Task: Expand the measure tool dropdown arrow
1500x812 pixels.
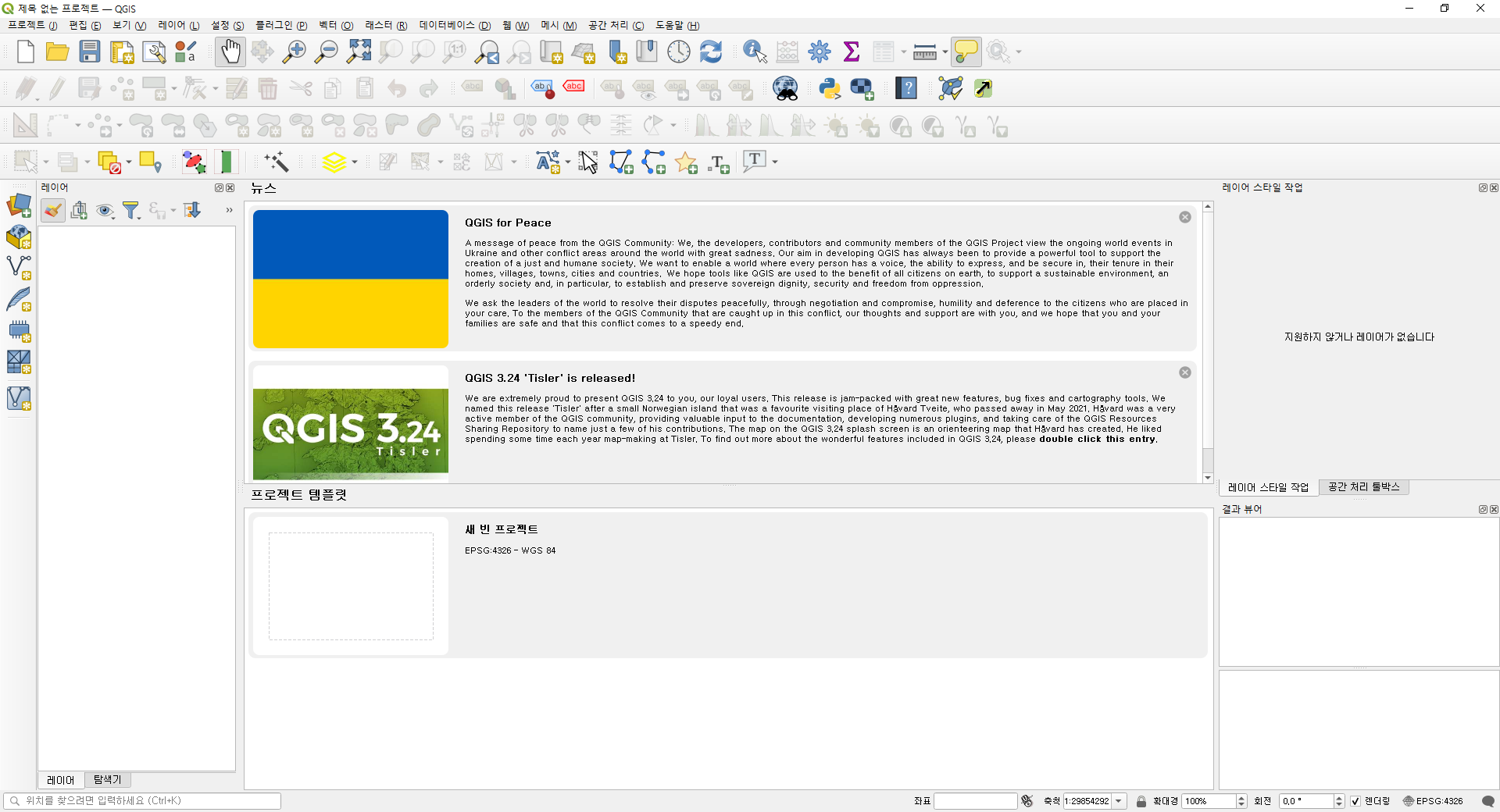Action: 945,52
